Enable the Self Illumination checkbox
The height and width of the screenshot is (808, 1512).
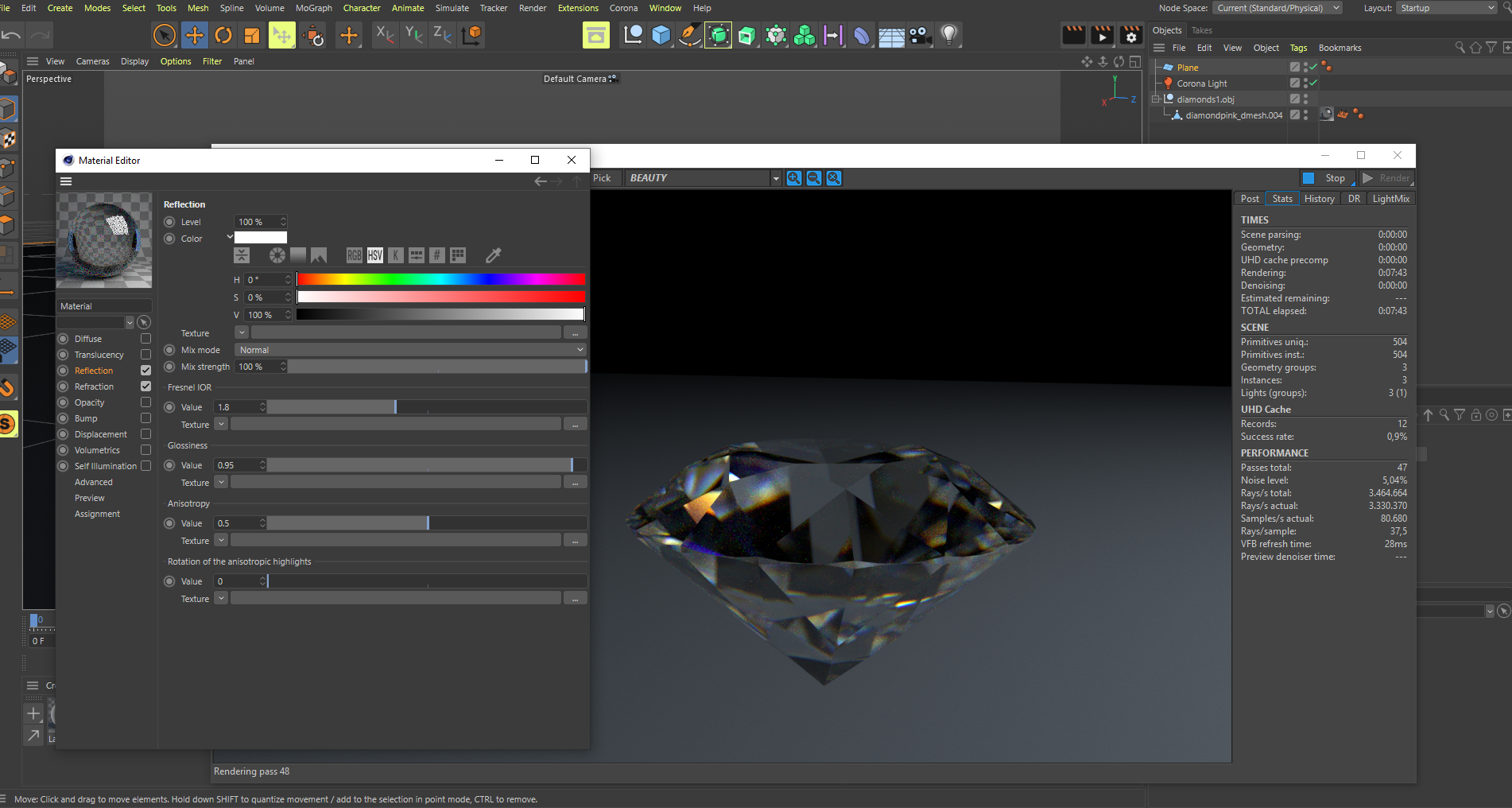click(145, 466)
